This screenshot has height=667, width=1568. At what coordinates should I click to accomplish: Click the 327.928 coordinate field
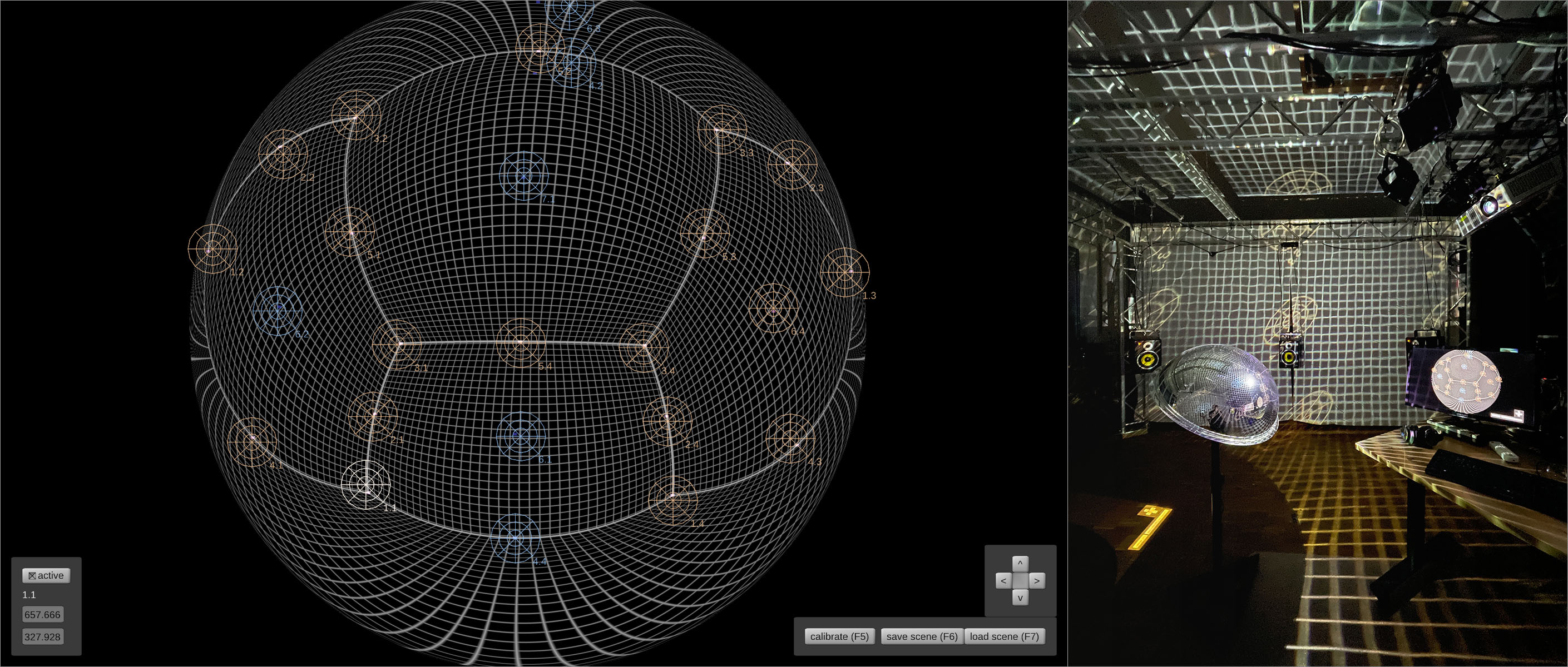[x=43, y=636]
